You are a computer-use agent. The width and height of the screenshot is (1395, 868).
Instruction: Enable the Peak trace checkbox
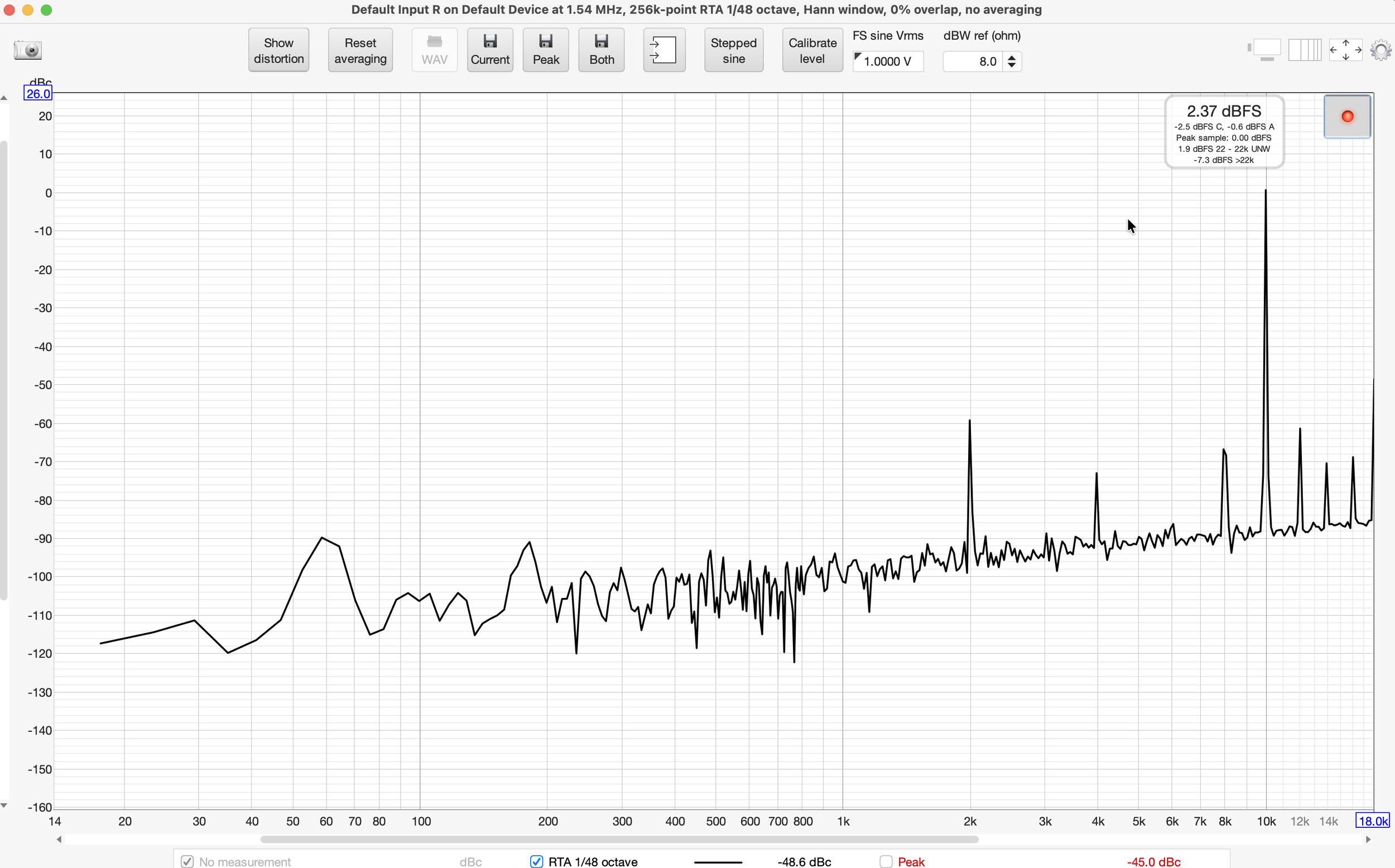pyautogui.click(x=885, y=861)
